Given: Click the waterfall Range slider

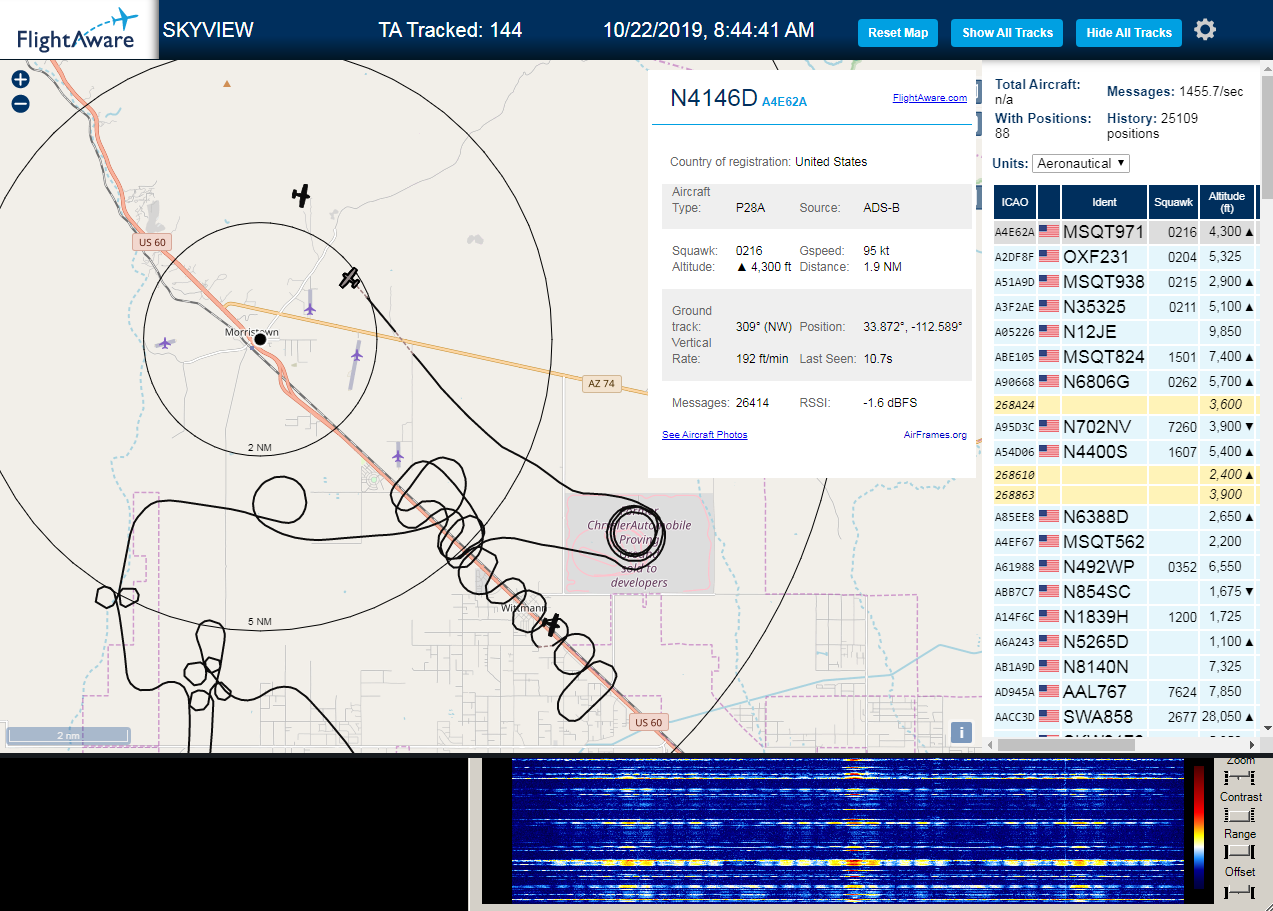Looking at the screenshot, I should click(1240, 852).
